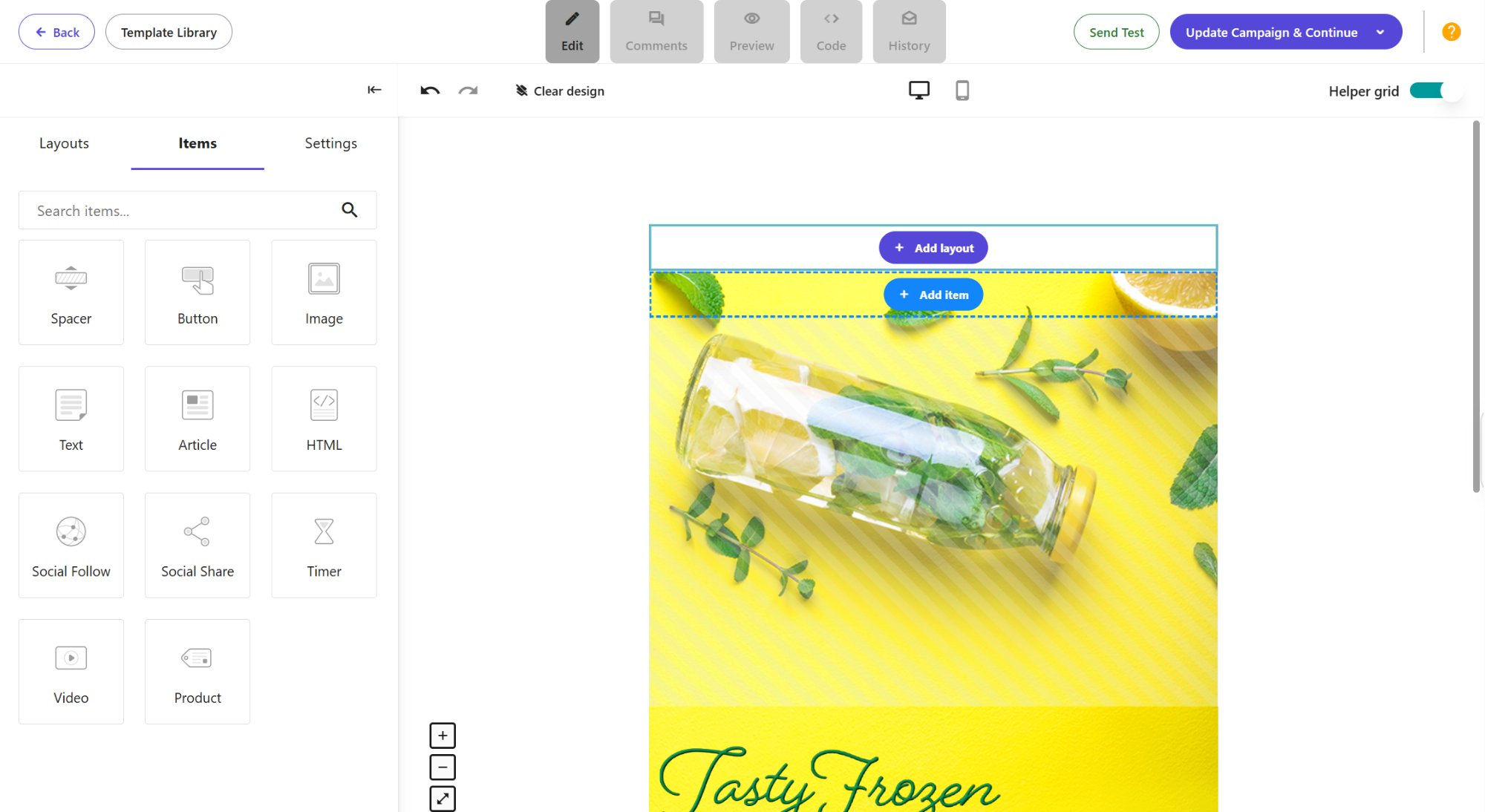Zoom out of the canvas

pos(443,767)
